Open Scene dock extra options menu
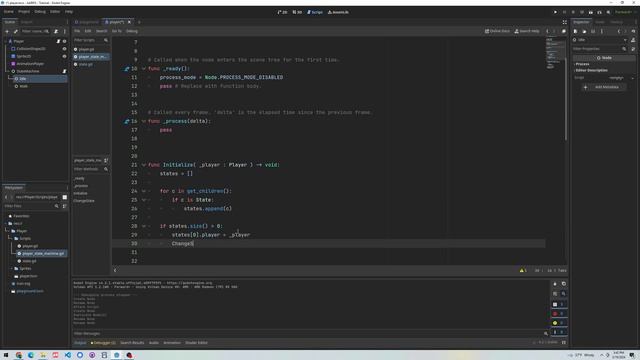The width and height of the screenshot is (640, 360). 64,31
